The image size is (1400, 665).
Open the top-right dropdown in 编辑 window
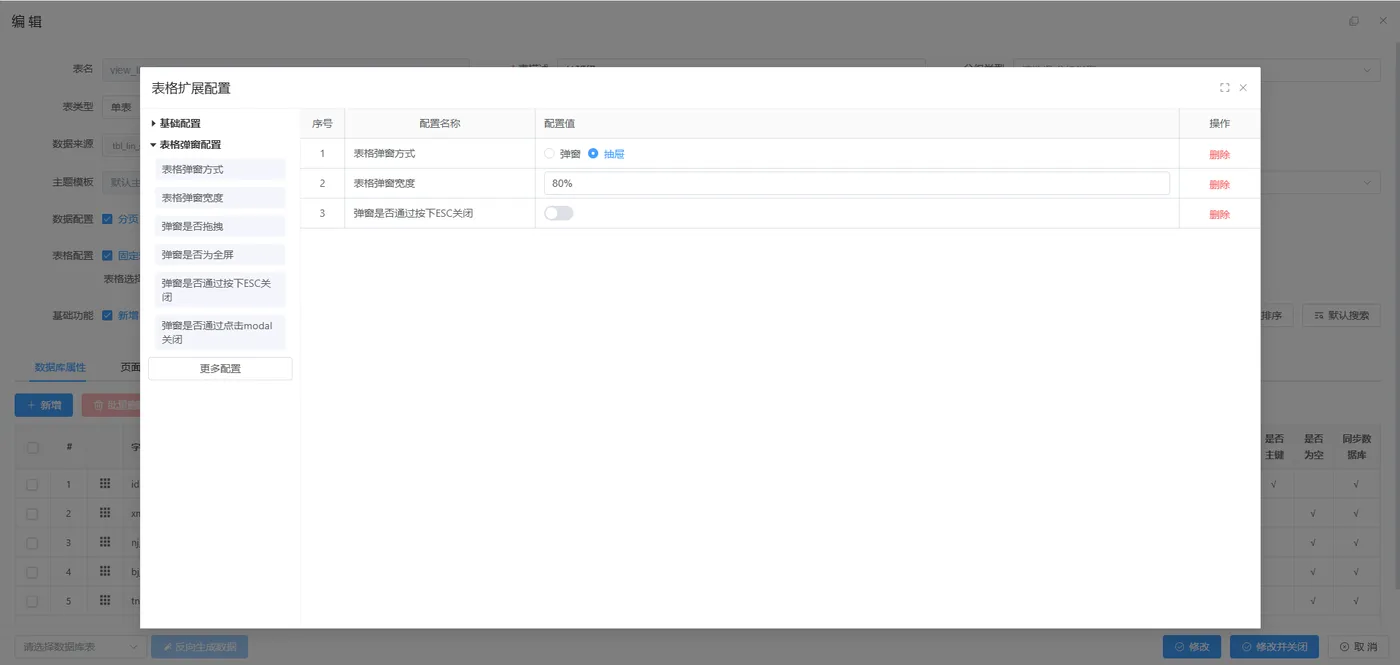(x=1197, y=70)
